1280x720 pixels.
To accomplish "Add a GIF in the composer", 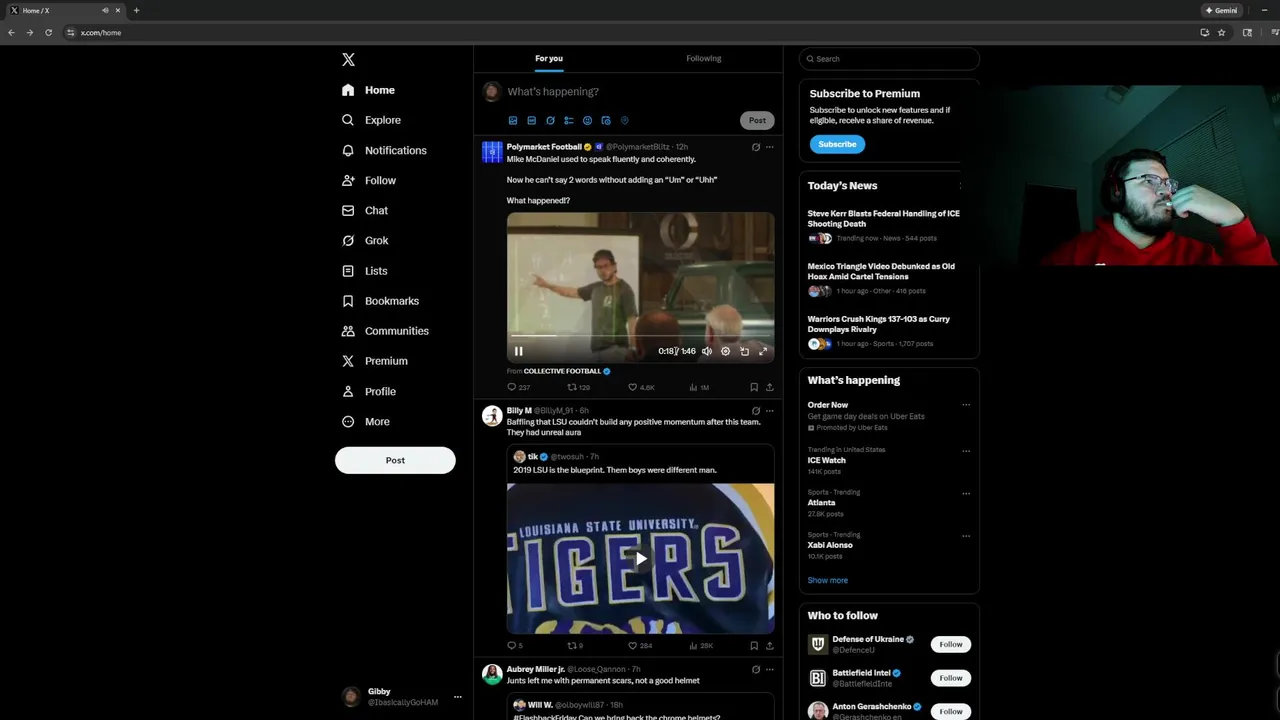I will 531,120.
